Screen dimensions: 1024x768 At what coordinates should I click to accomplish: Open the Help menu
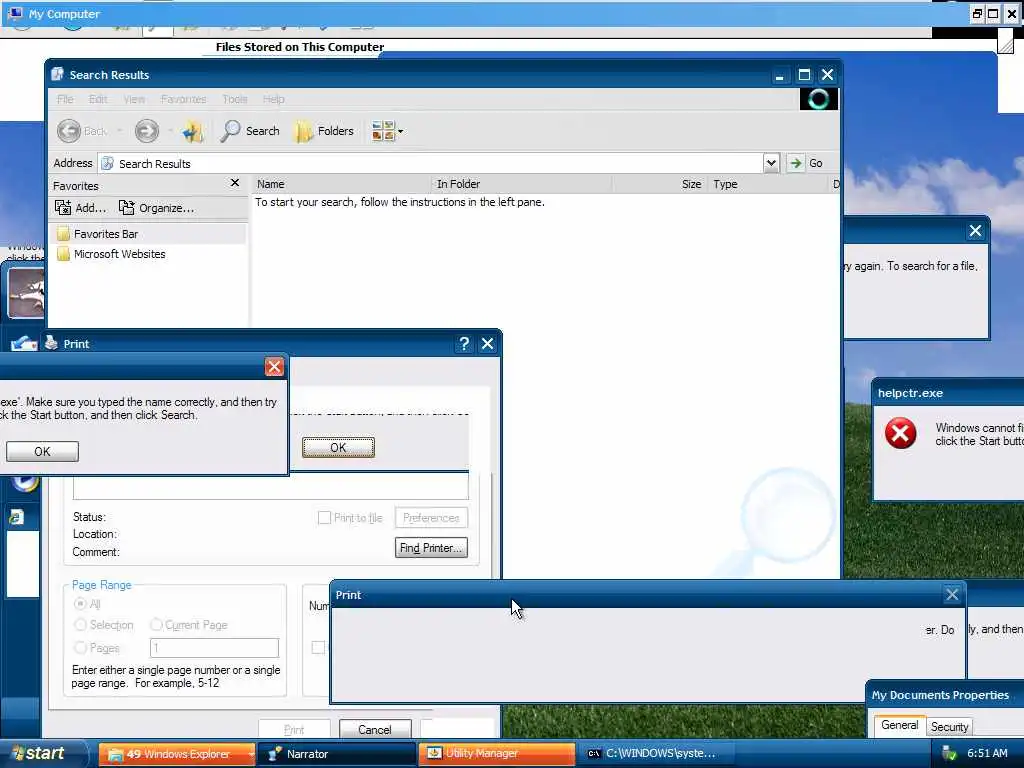tap(274, 99)
